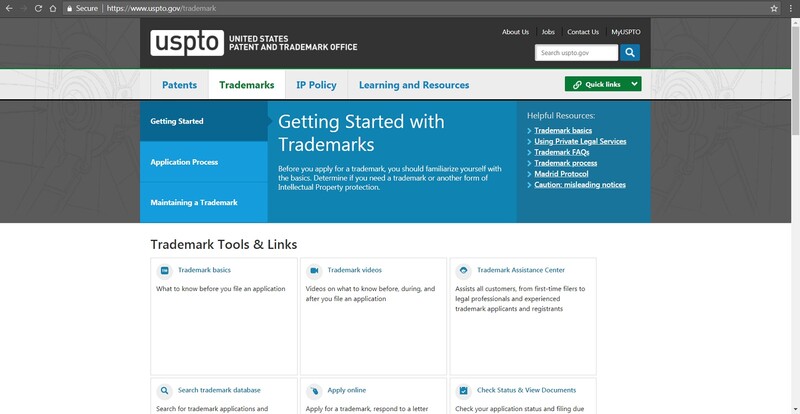Screen dimensions: 800x414
Task: Open the About Us link
Action: pyautogui.click(x=515, y=32)
